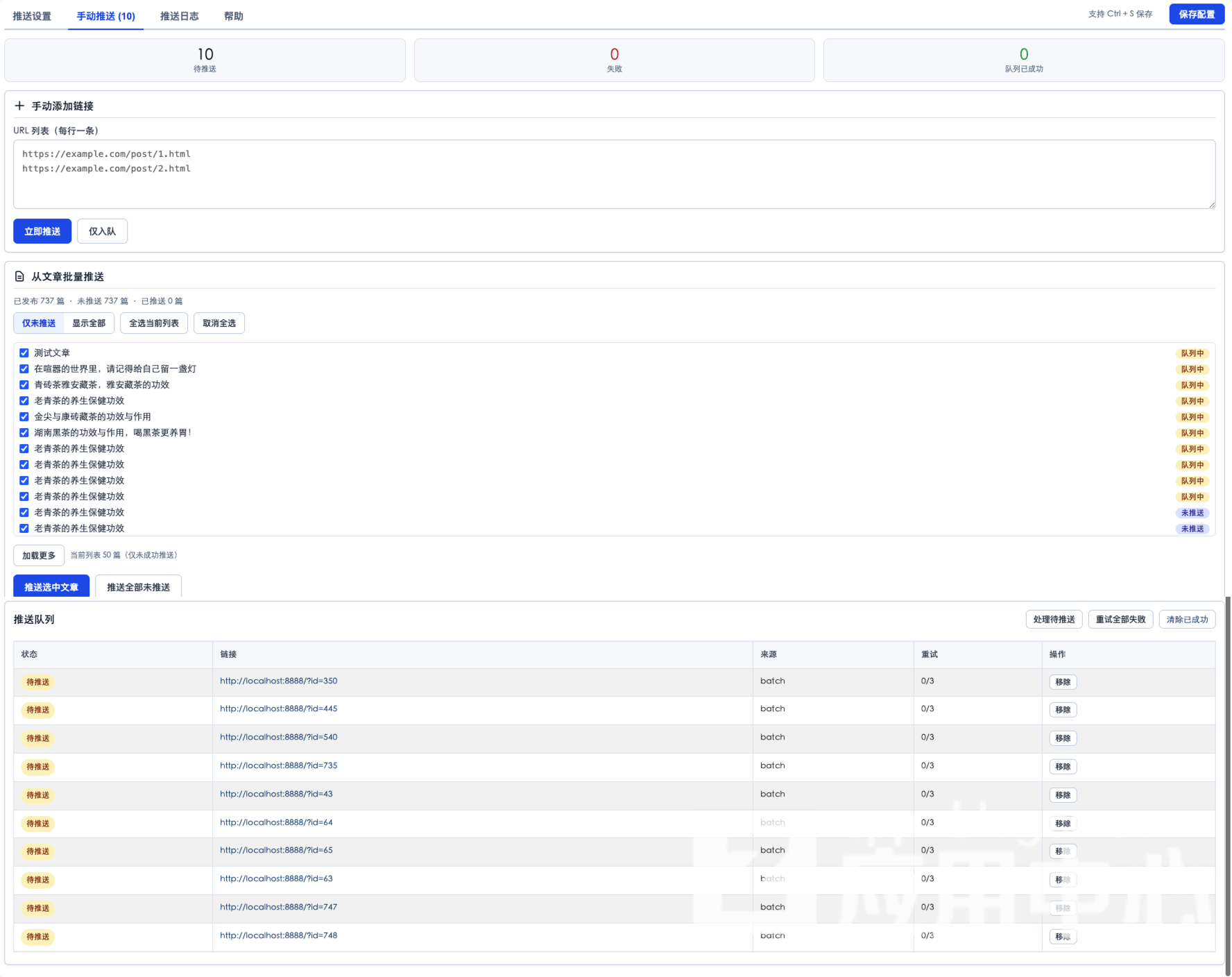Open link http://localhost:8888/?id=540
Screen dimensions: 1232x977
(x=279, y=737)
